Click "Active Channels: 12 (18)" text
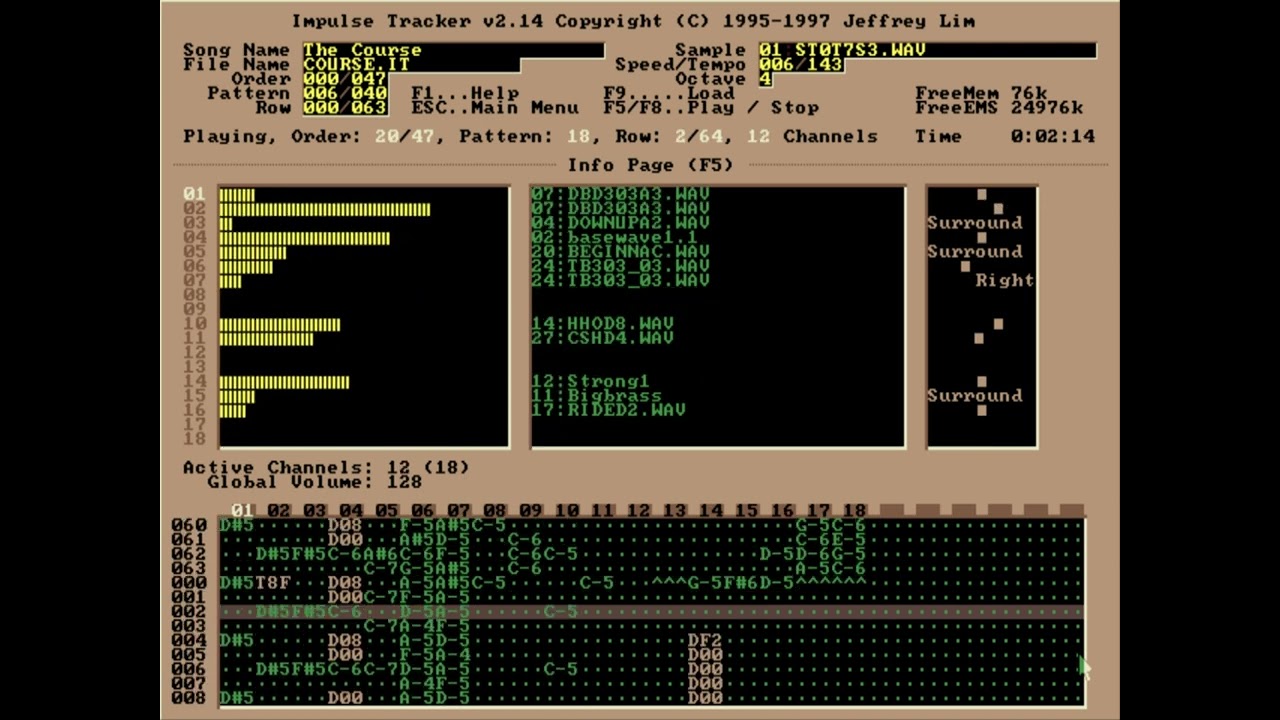 pos(326,467)
